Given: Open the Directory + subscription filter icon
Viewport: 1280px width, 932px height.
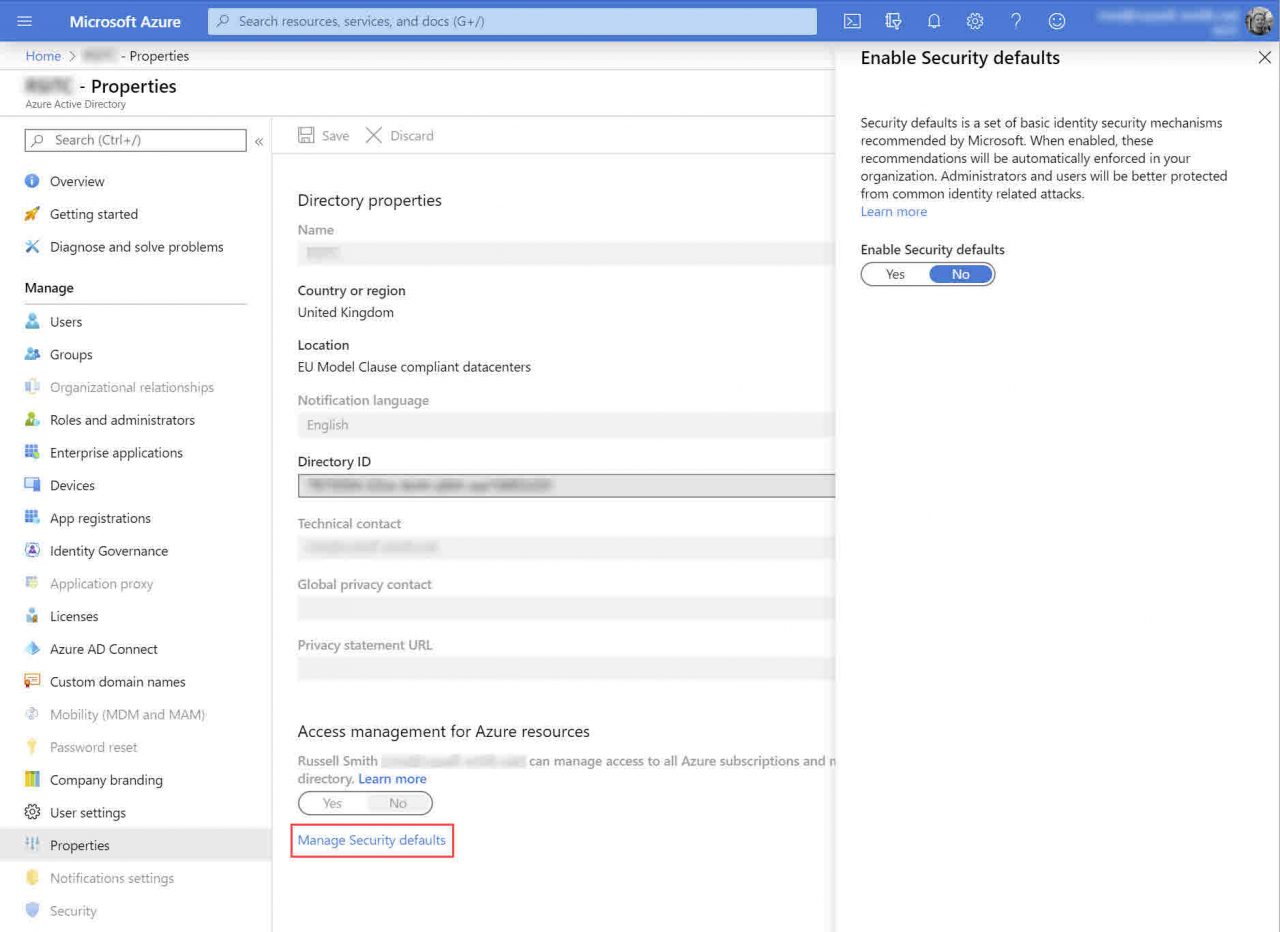Looking at the screenshot, I should (x=893, y=21).
